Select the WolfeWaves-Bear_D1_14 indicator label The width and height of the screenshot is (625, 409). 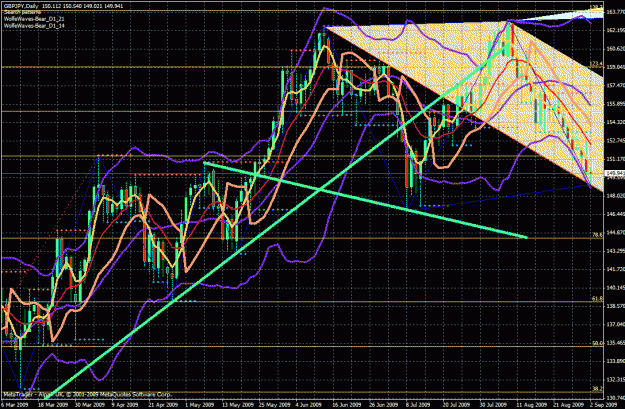coord(34,26)
